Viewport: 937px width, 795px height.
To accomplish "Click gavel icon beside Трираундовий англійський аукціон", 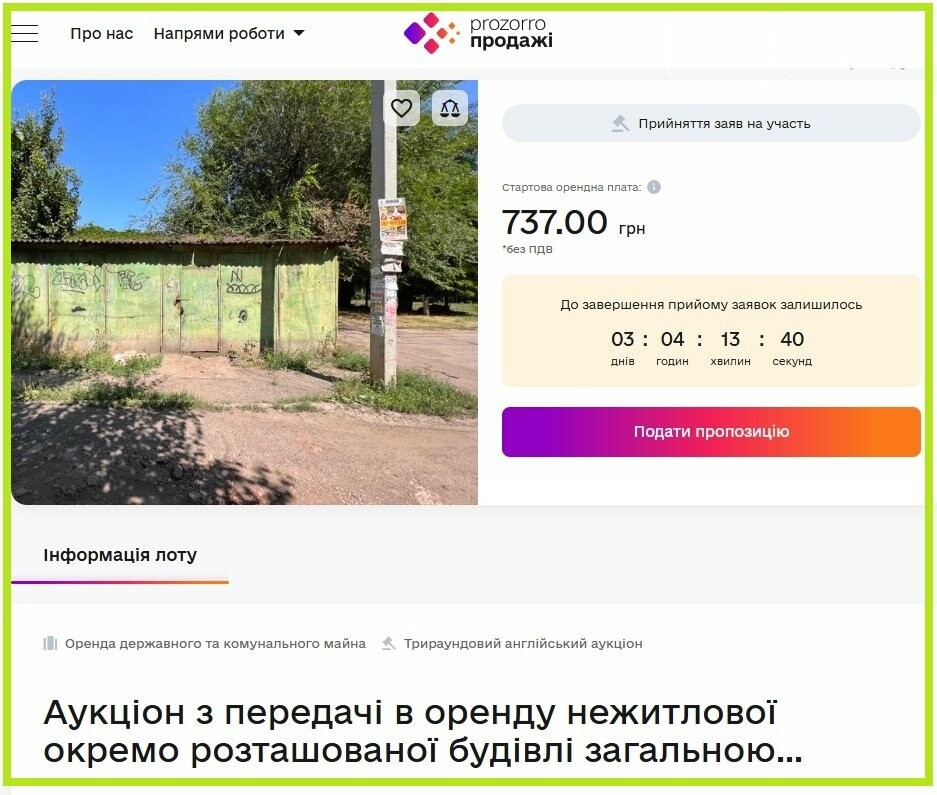I will (x=388, y=643).
